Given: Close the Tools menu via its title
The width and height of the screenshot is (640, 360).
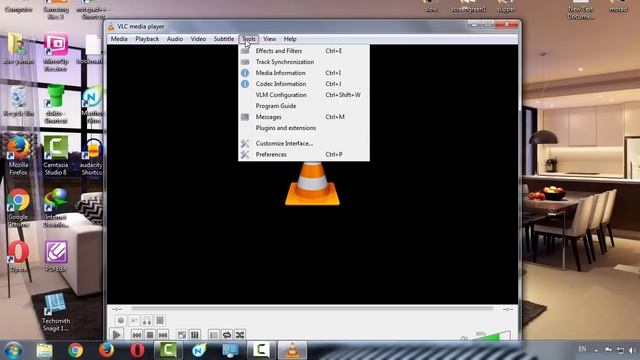Looking at the screenshot, I should point(249,39).
